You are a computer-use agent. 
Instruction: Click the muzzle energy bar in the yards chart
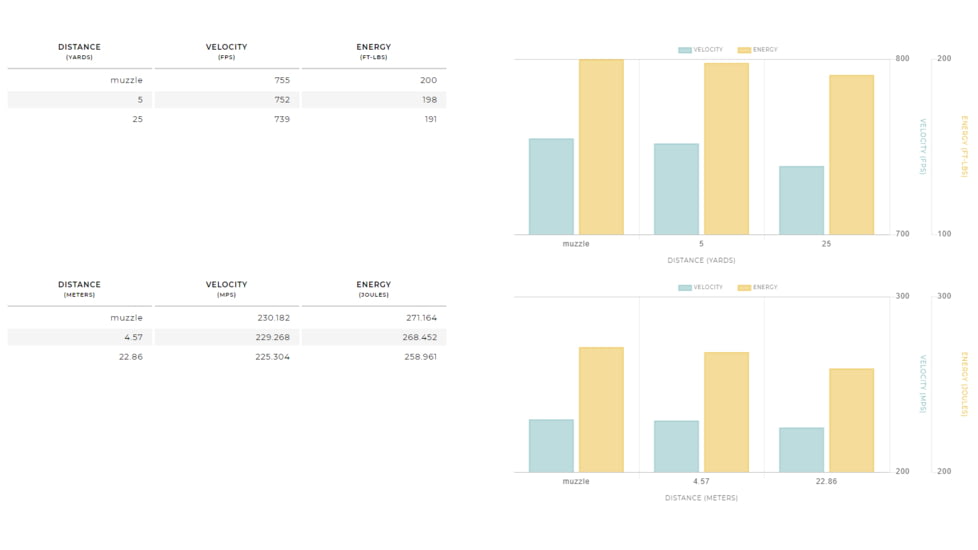[x=601, y=147]
